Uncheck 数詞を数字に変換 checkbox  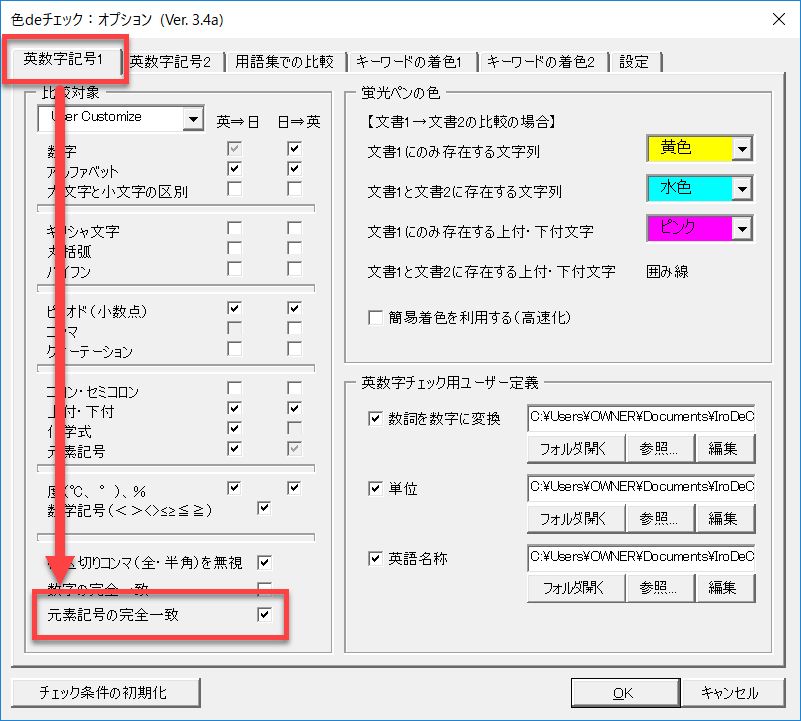[375, 418]
